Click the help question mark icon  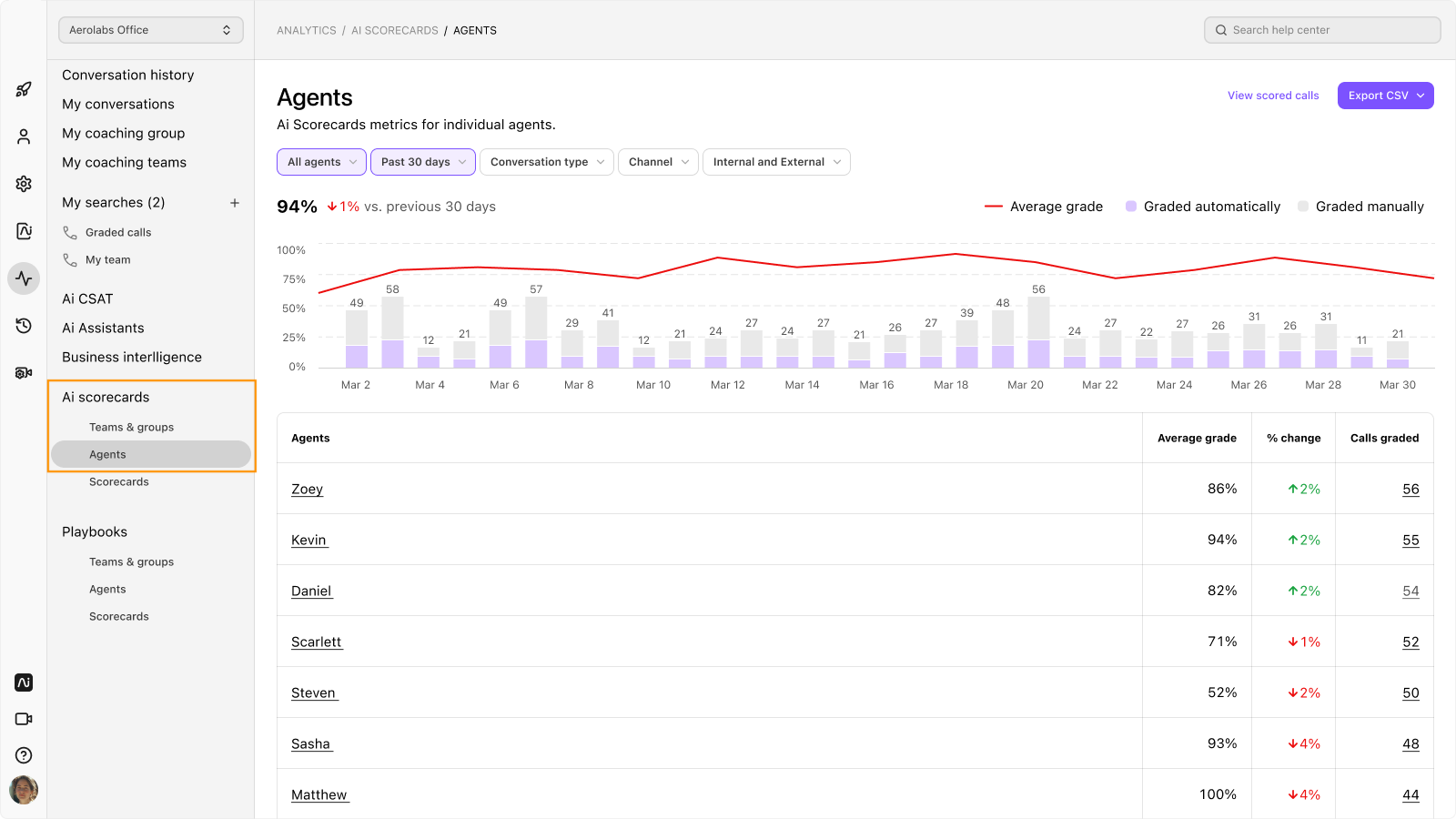click(24, 755)
